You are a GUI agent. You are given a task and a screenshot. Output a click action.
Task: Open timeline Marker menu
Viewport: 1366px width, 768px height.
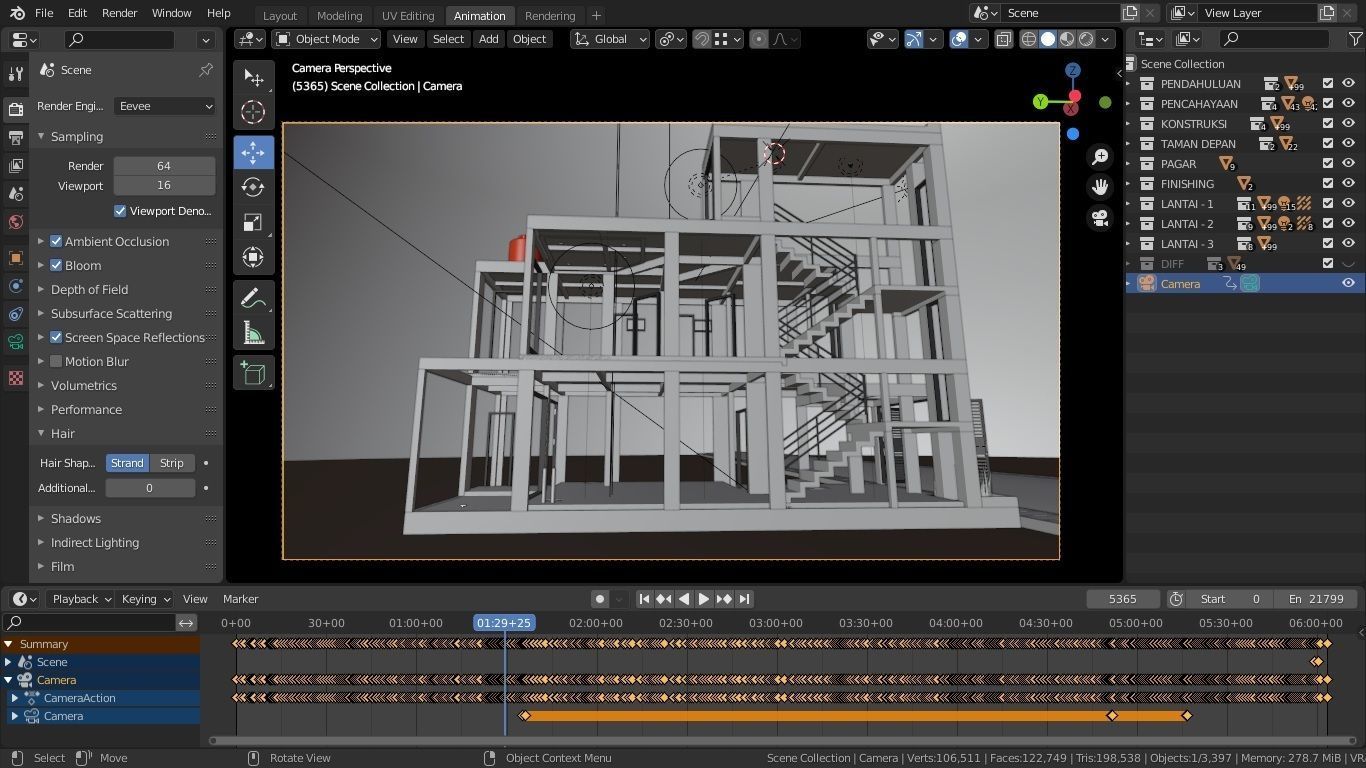240,599
